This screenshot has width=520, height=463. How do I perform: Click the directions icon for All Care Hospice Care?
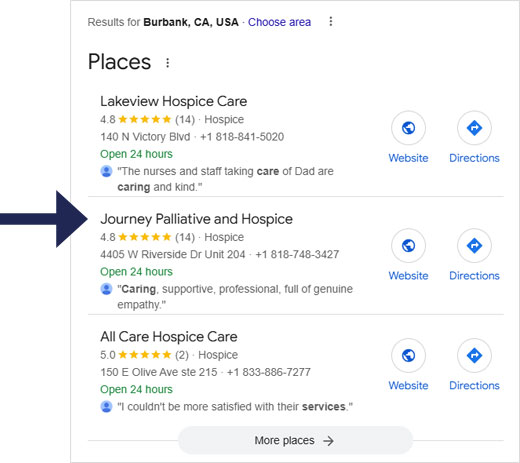pyautogui.click(x=474, y=355)
